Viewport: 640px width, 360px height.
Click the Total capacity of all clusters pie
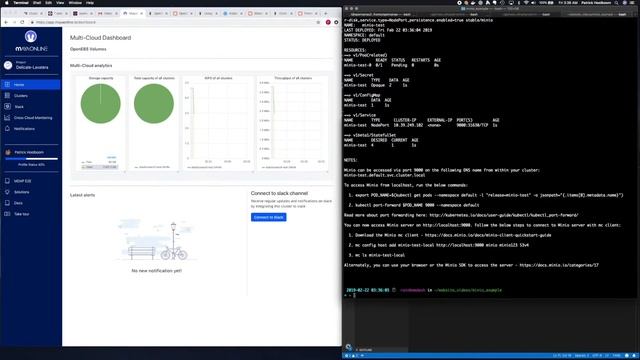153,104
